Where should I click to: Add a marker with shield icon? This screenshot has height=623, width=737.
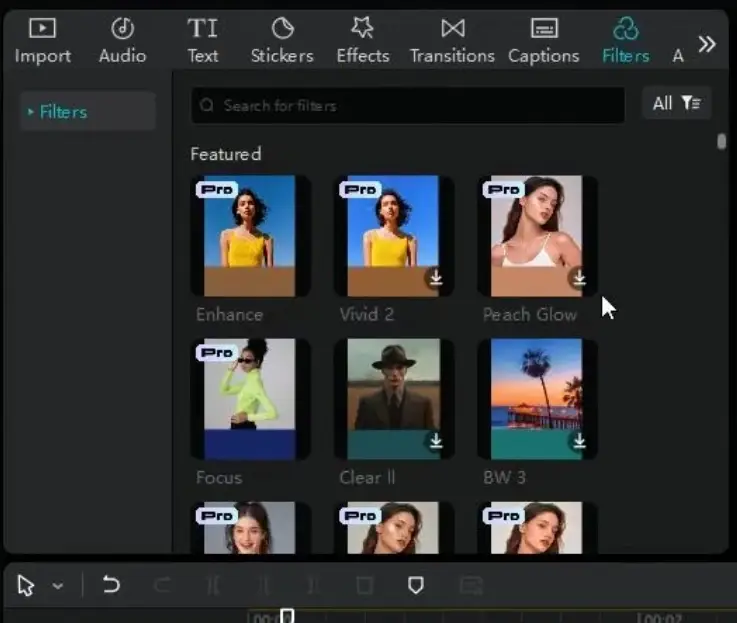[416, 585]
